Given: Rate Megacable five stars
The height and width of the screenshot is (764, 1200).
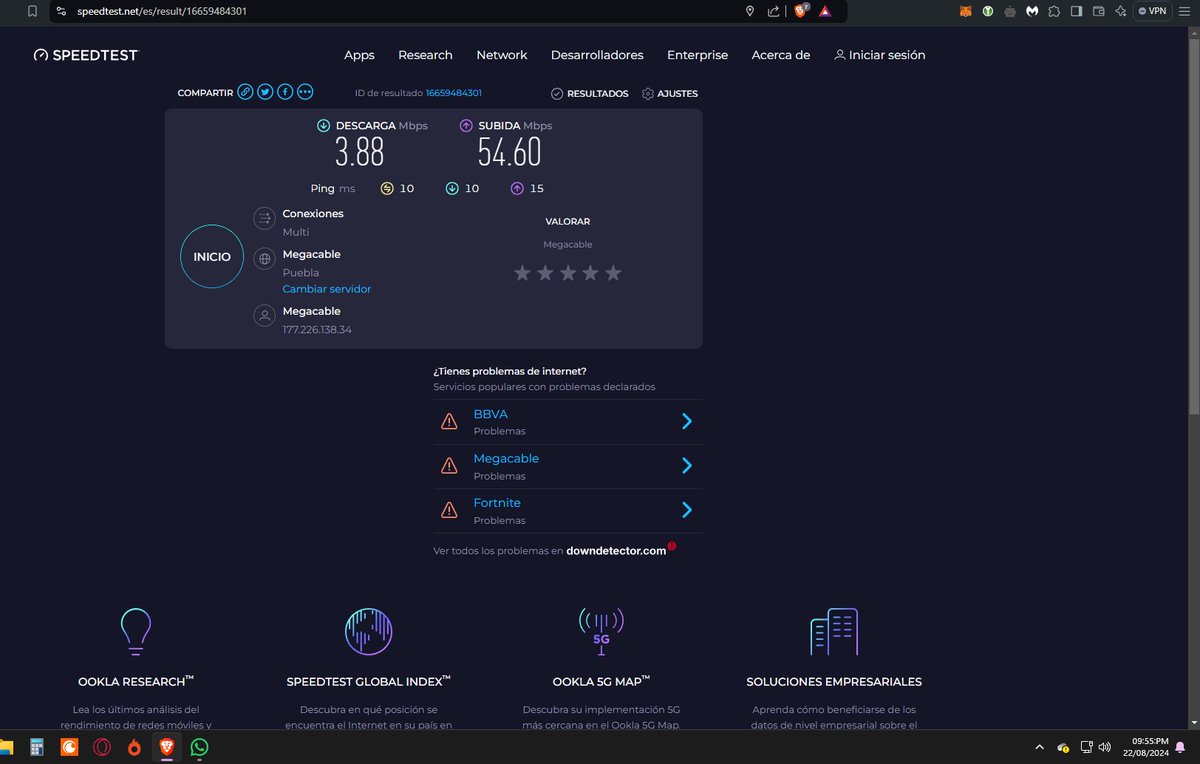Looking at the screenshot, I should coord(613,273).
